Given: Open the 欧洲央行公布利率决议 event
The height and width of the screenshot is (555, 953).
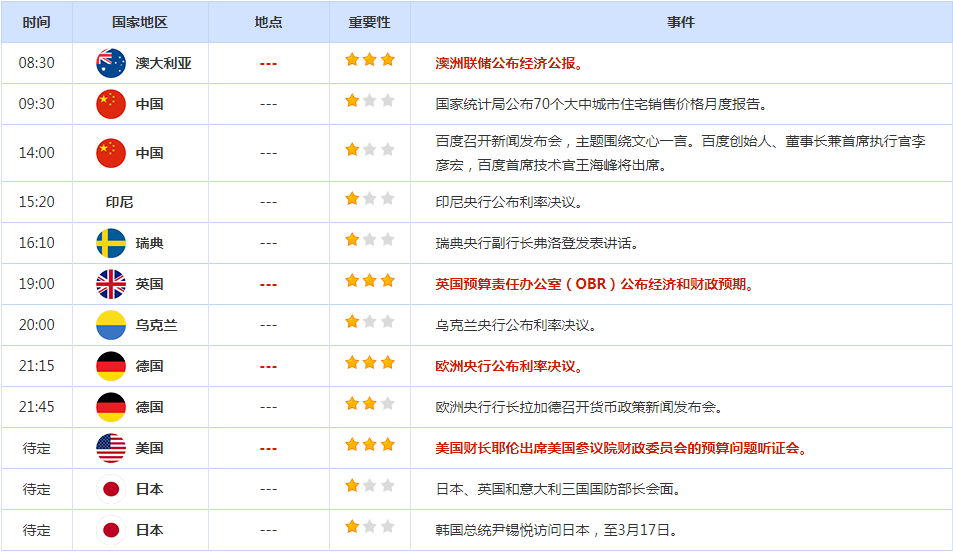Looking at the screenshot, I should [x=509, y=367].
